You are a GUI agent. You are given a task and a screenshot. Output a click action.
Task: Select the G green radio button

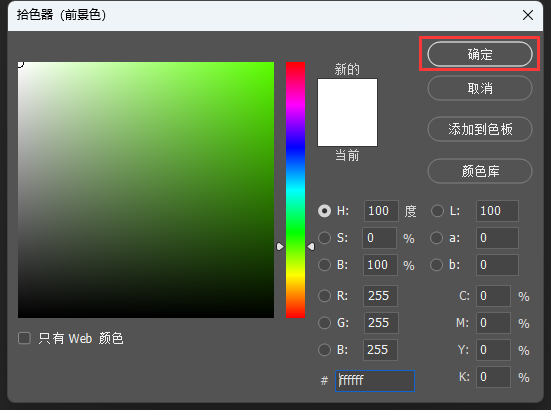click(x=324, y=323)
